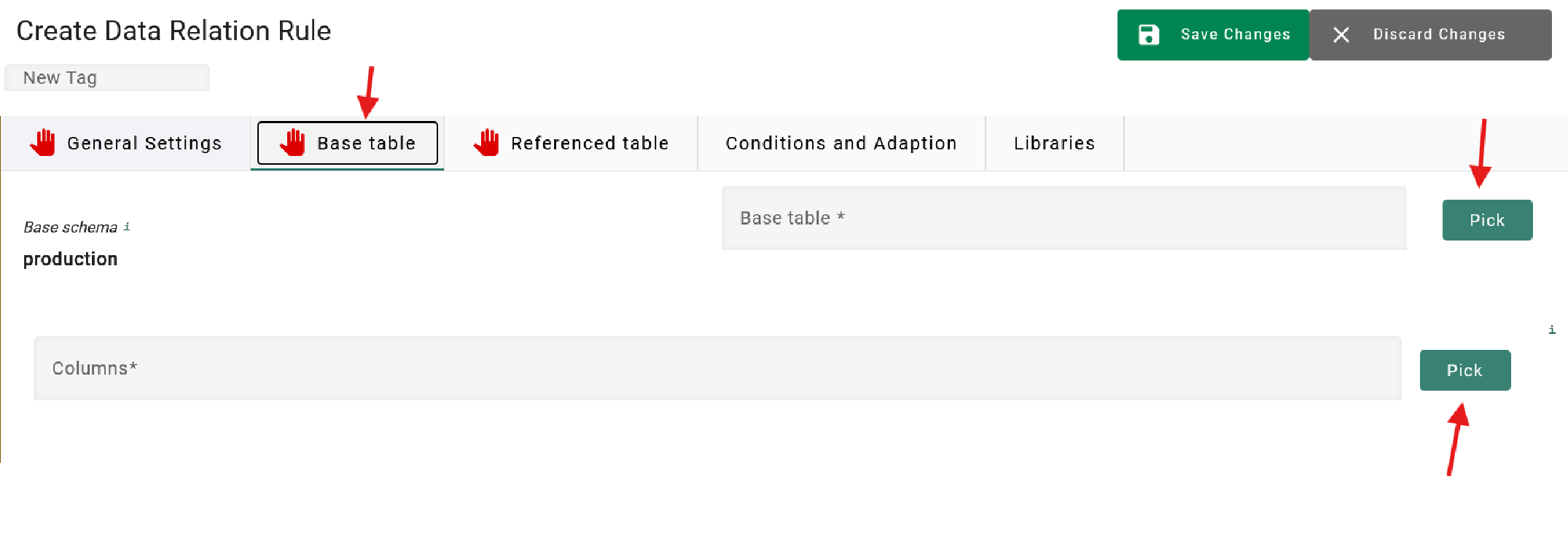1568x543 pixels.
Task: Click Pick button next to Base table field
Action: (1487, 220)
